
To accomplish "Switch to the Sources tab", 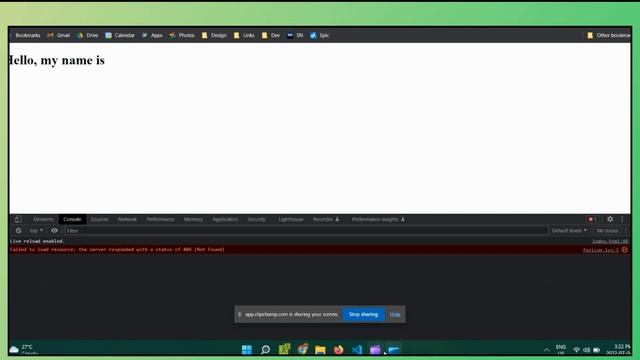I will coord(100,219).
